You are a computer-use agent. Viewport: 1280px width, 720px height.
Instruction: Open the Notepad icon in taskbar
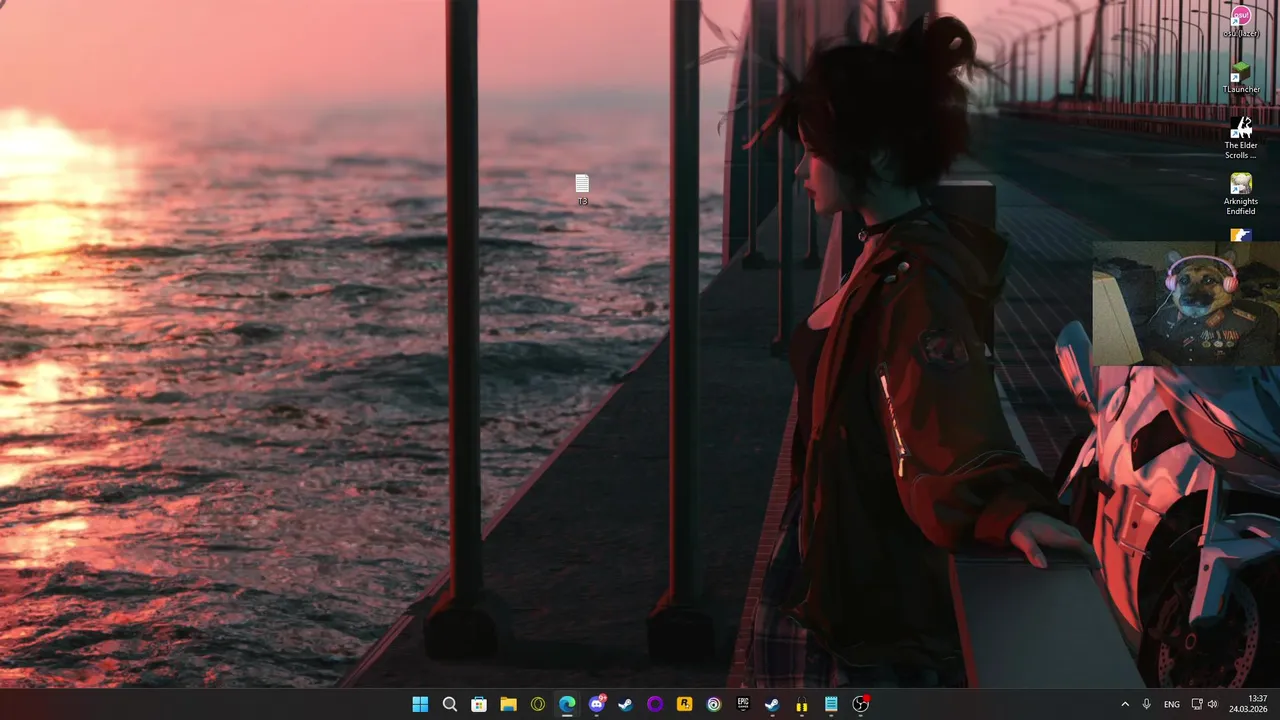[x=831, y=704]
